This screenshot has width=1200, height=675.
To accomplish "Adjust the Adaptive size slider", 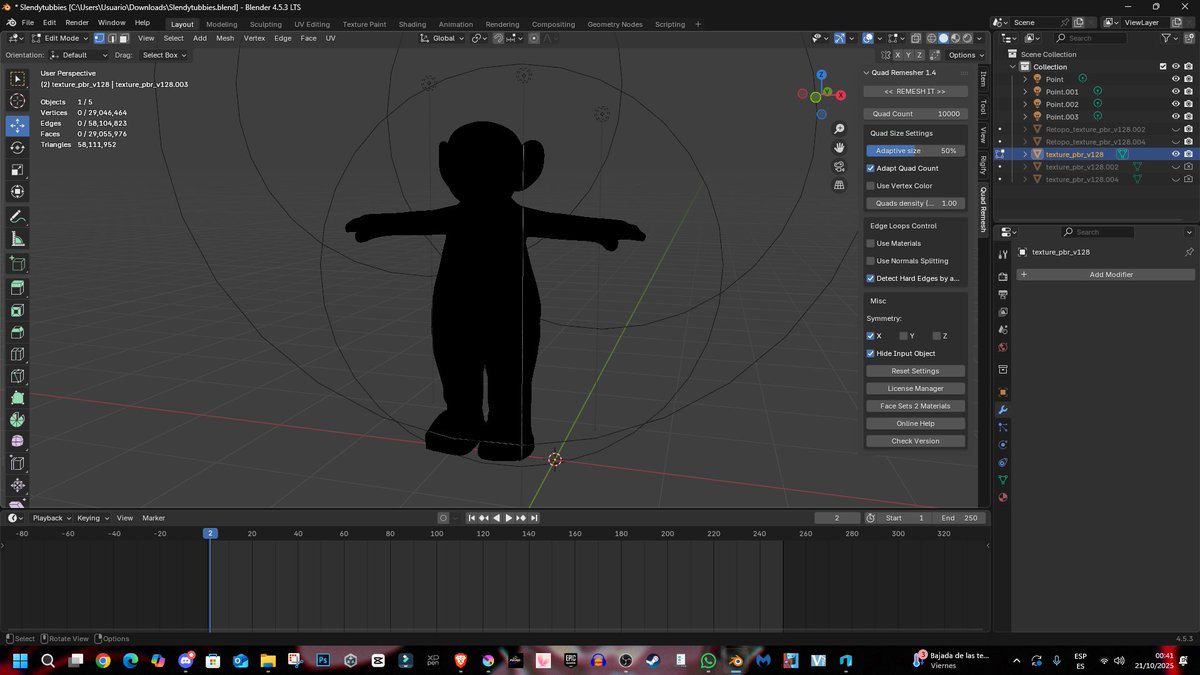I will tap(915, 151).
